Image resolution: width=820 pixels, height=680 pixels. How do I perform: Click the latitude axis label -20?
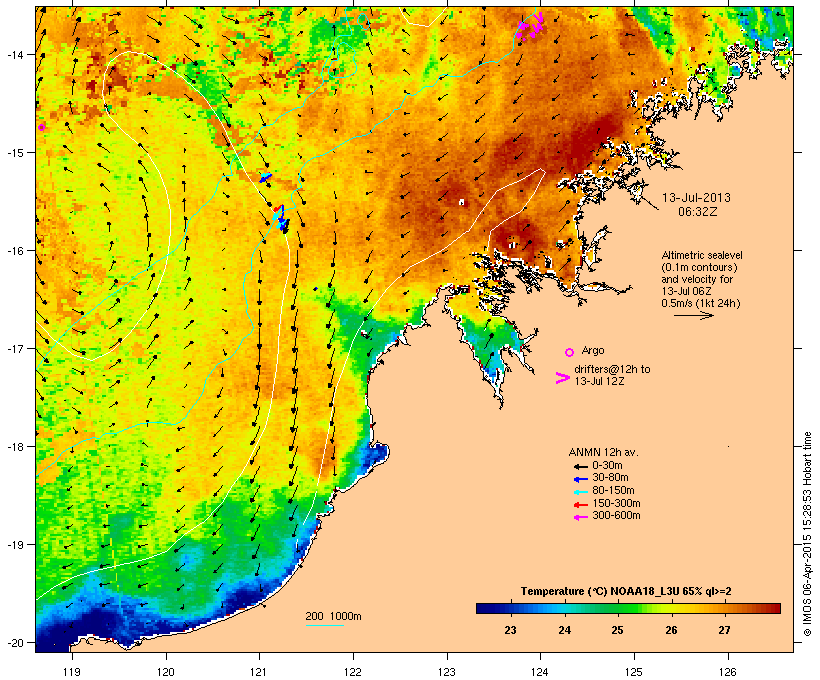(14, 643)
